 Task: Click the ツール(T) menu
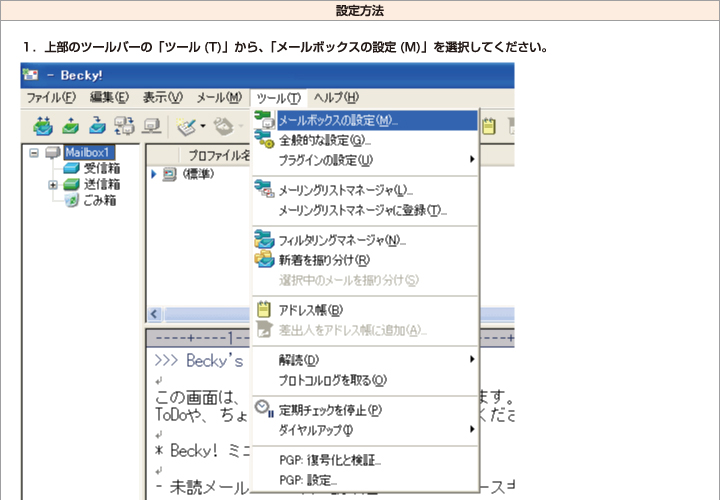coord(278,98)
